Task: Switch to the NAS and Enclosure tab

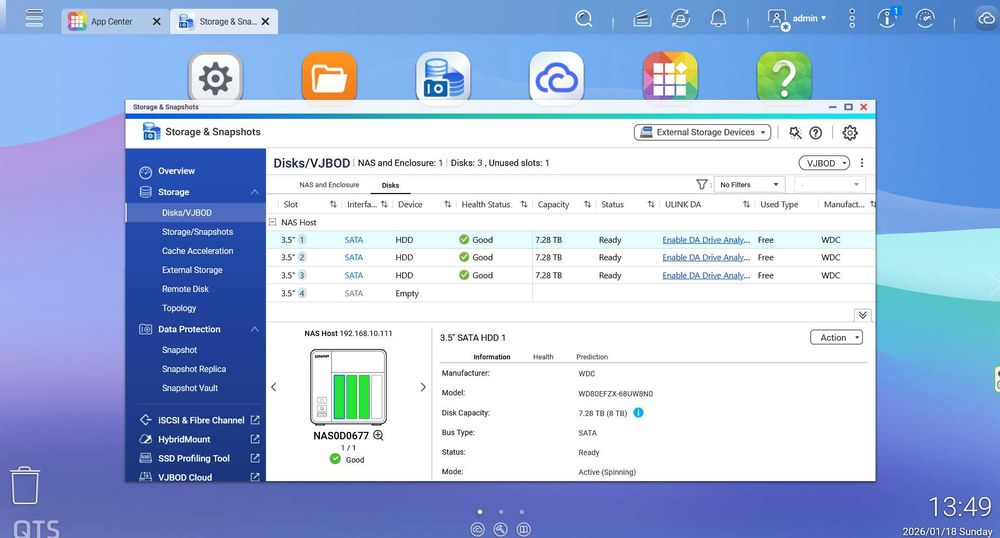Action: (329, 185)
